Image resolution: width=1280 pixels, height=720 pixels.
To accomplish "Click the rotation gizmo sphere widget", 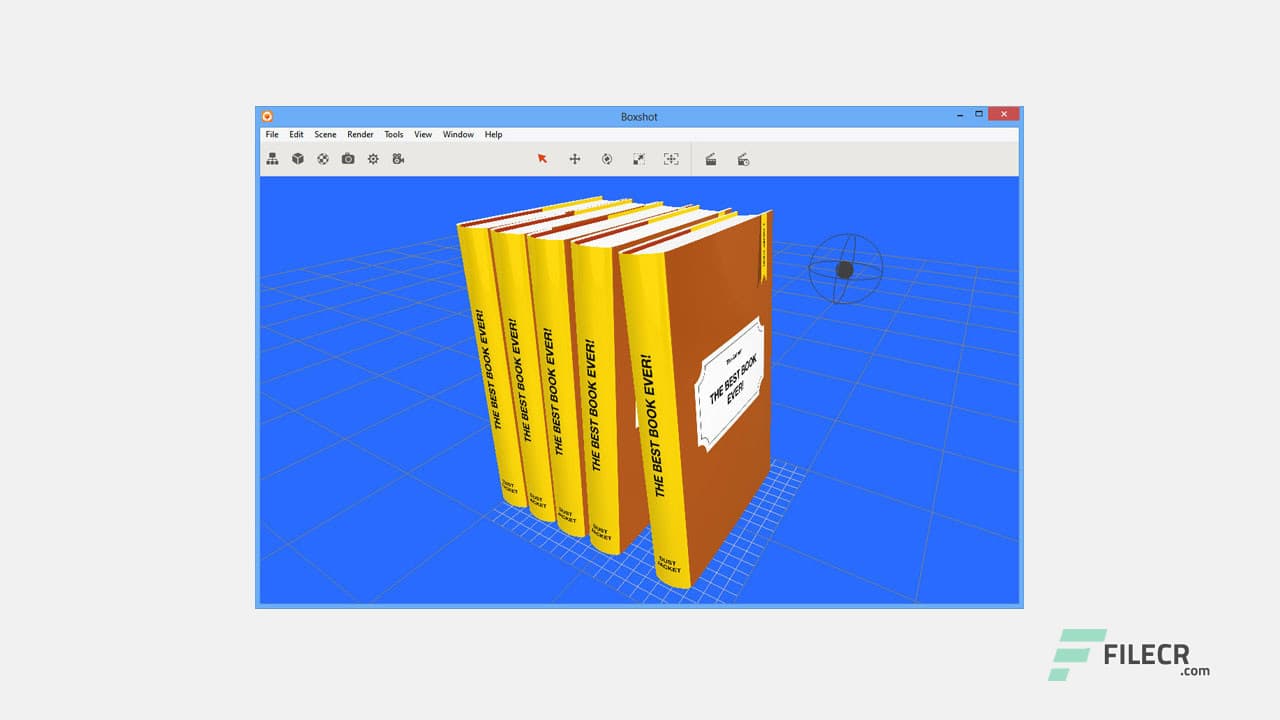I will (x=845, y=270).
